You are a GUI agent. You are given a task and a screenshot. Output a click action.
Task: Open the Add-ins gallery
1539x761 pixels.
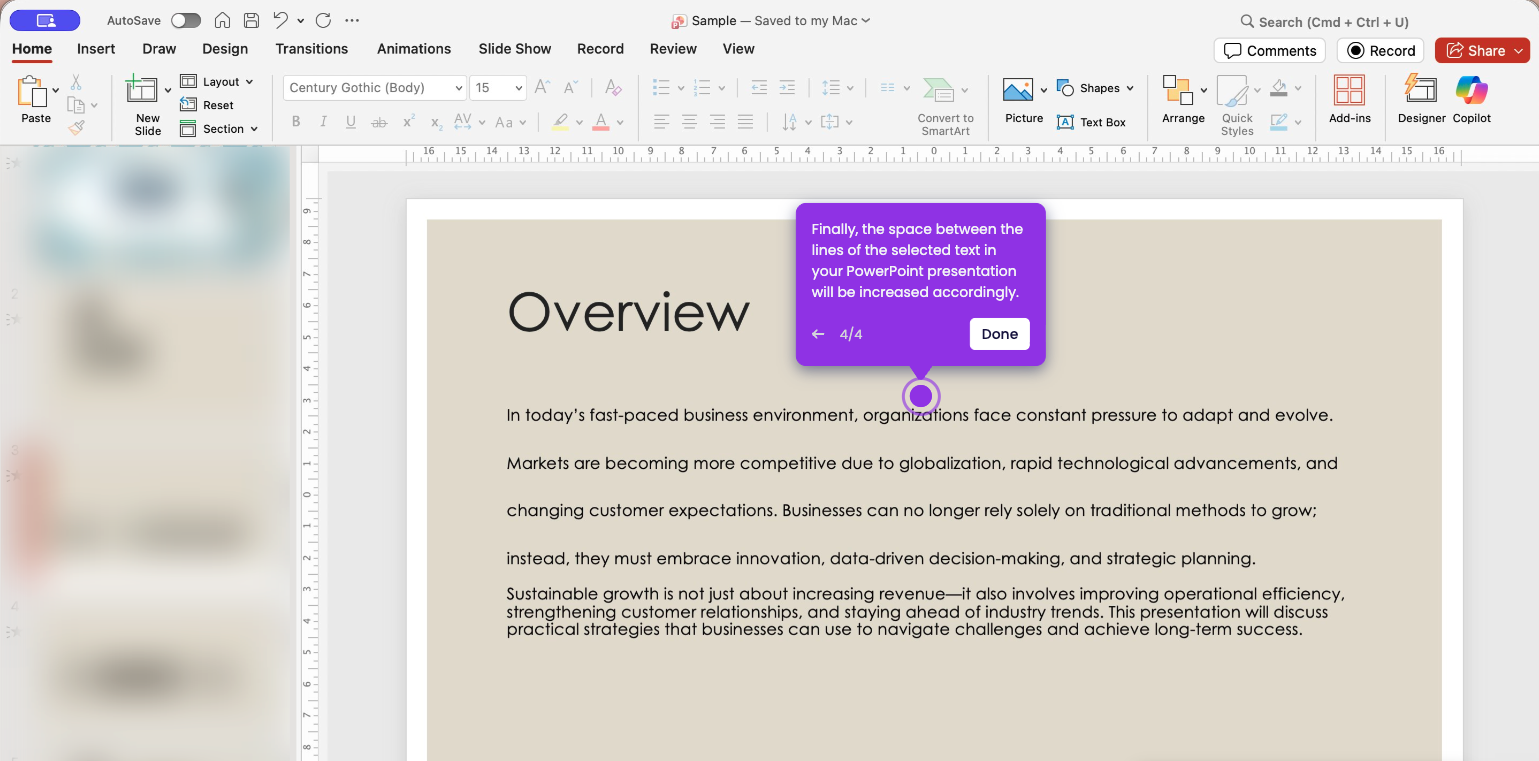coord(1349,100)
